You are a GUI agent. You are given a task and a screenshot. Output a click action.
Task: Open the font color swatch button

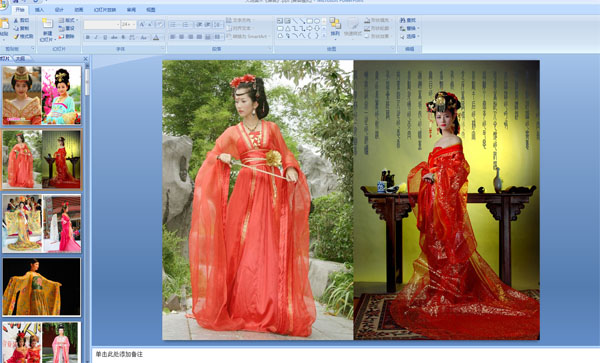pos(156,37)
